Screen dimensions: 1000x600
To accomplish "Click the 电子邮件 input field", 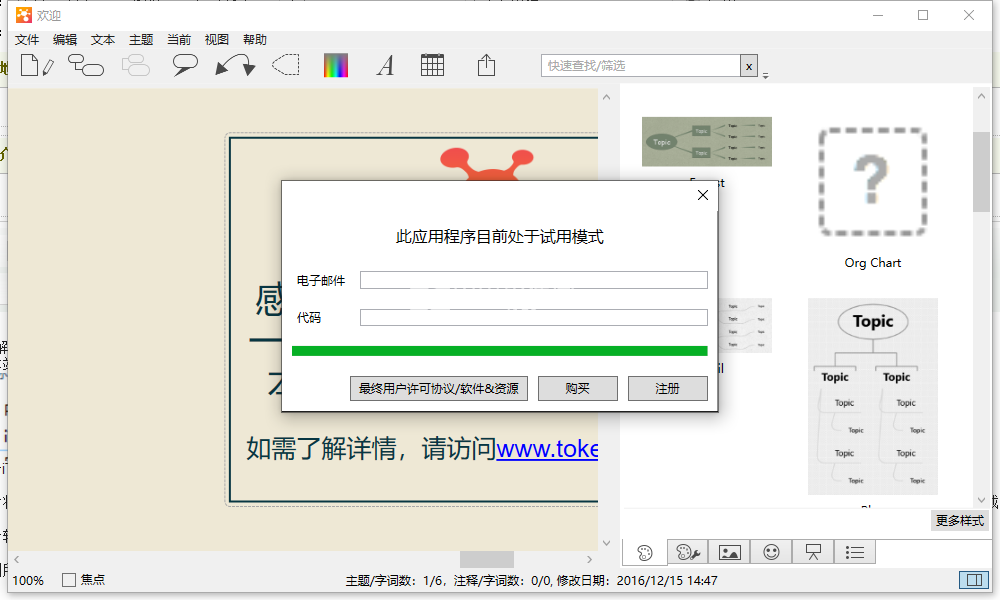I will click(x=533, y=281).
